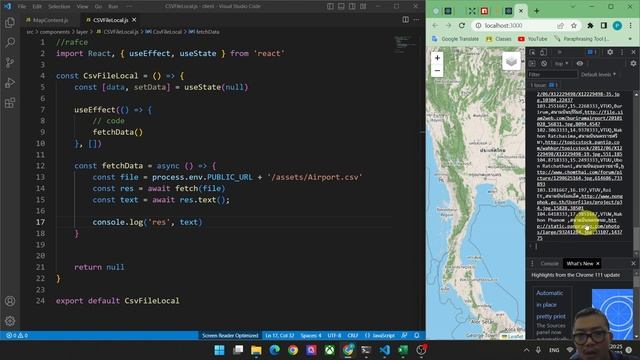The width and height of the screenshot is (640, 360).
Task: Open the Selection menu in VS Code
Action: point(59,7)
